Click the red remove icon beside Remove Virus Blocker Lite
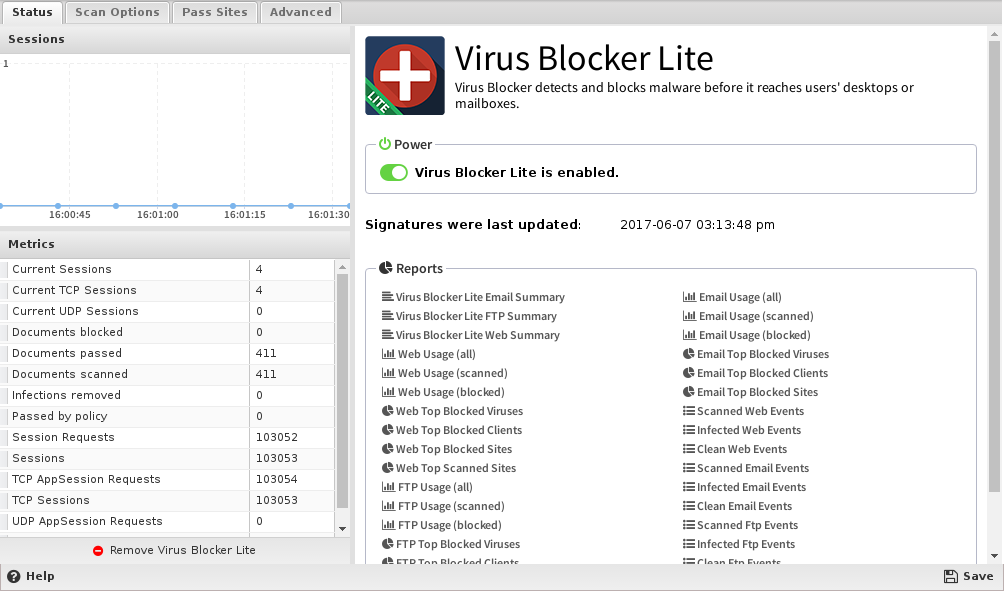Image resolution: width=1004 pixels, height=591 pixels. point(98,551)
